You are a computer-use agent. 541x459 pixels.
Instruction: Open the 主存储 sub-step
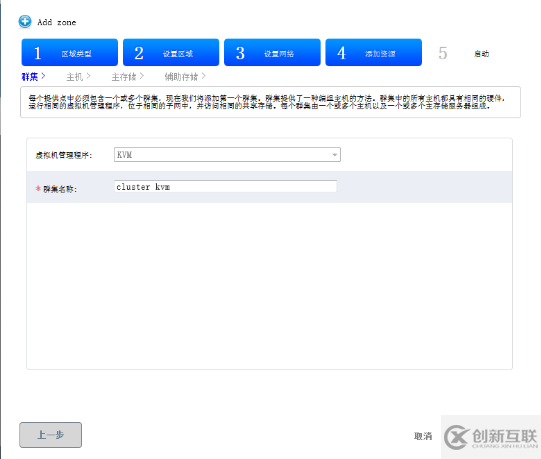click(x=127, y=77)
